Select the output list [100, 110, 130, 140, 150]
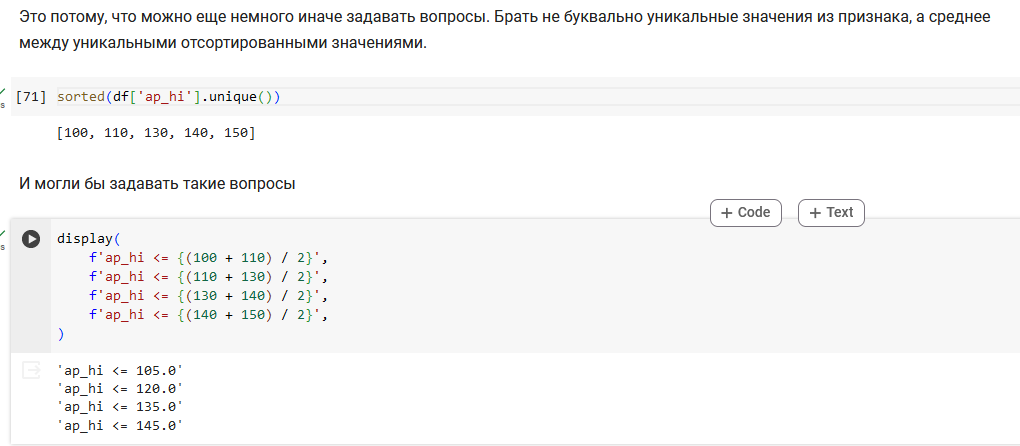The width and height of the screenshot is (1020, 446). click(156, 133)
